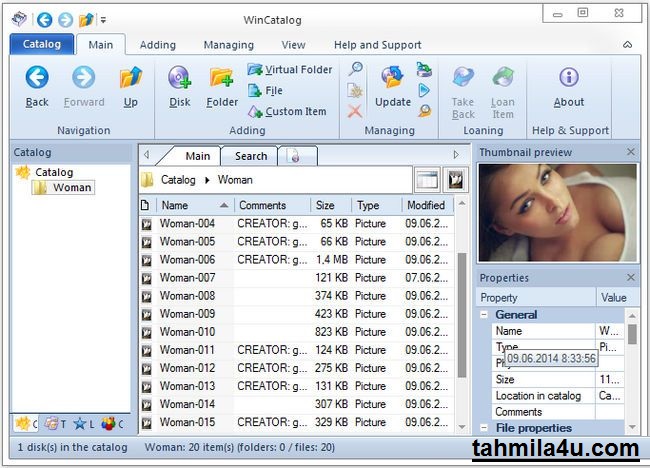Add a Folder to the catalog
650x468 pixels.
tap(222, 87)
